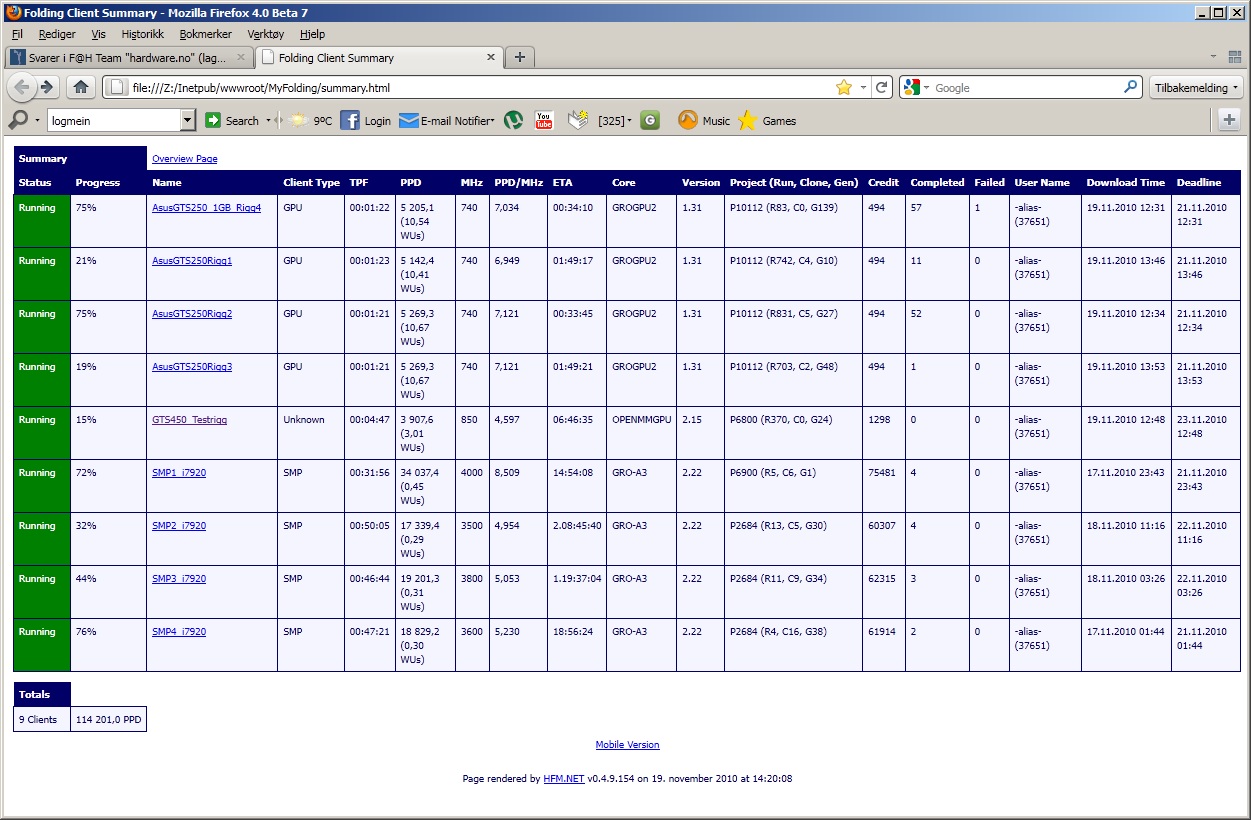Expand the E-mail Notifier dropdown arrow
Viewport: 1251px width, 820px height.
click(492, 121)
